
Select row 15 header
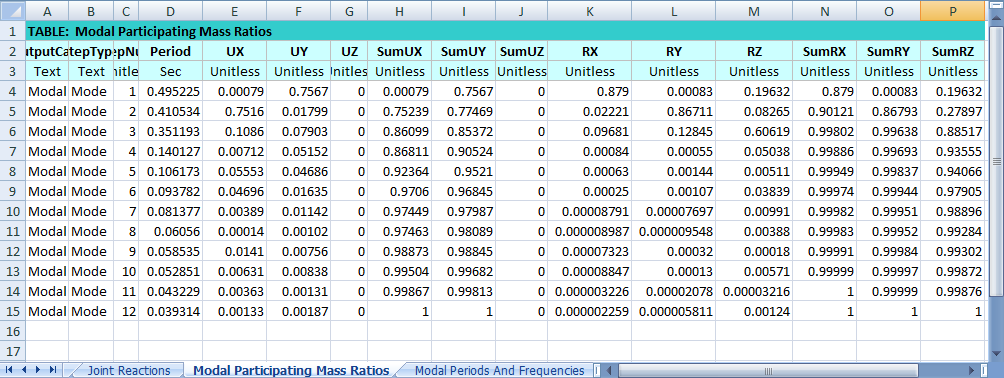point(13,311)
